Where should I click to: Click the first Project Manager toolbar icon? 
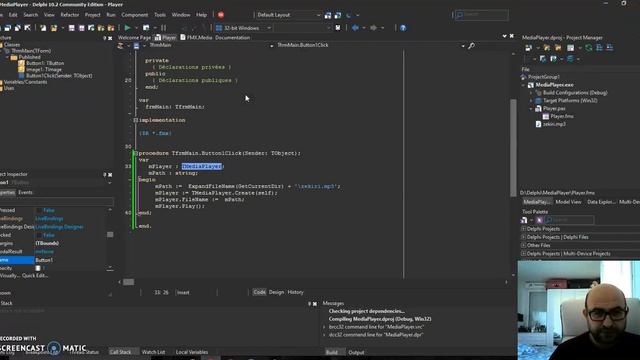[x=529, y=48]
